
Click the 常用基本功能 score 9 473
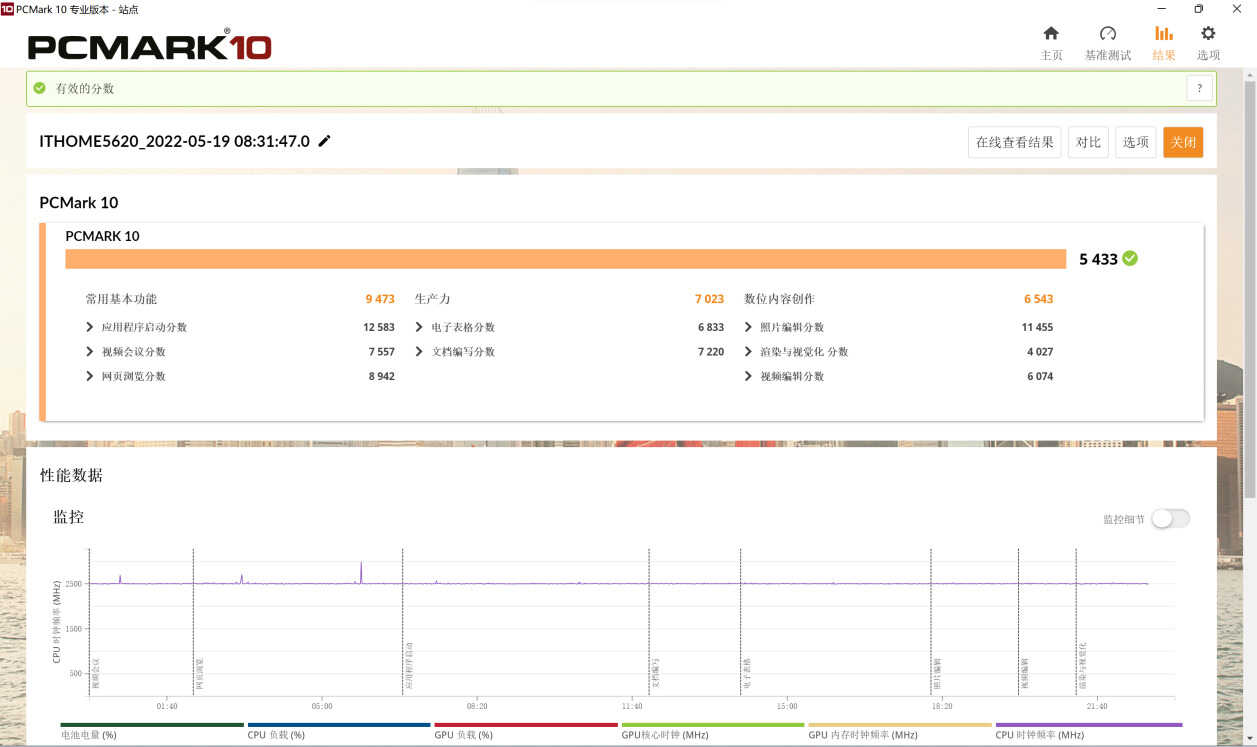coord(380,299)
